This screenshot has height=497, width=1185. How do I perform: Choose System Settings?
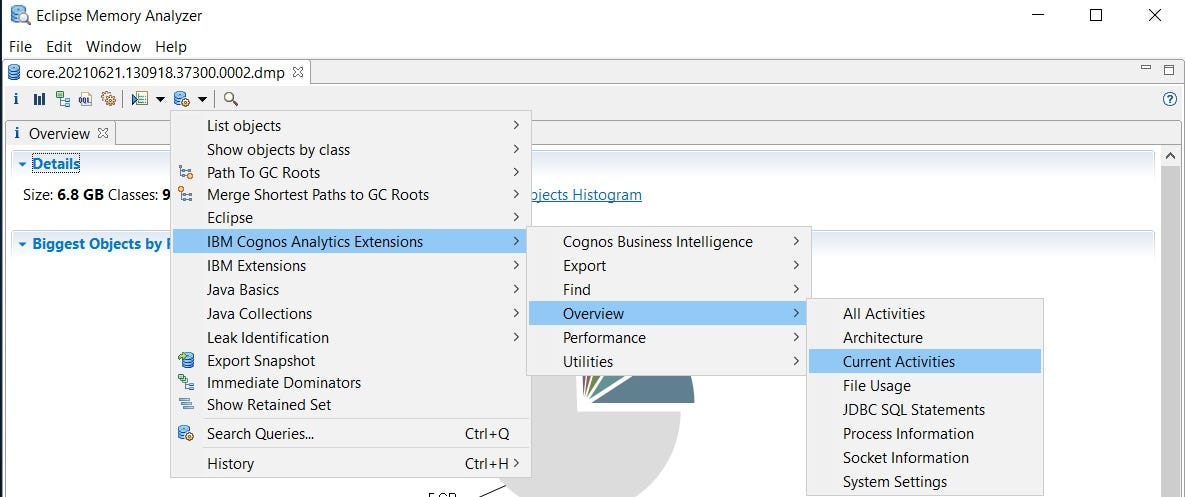pos(925,482)
